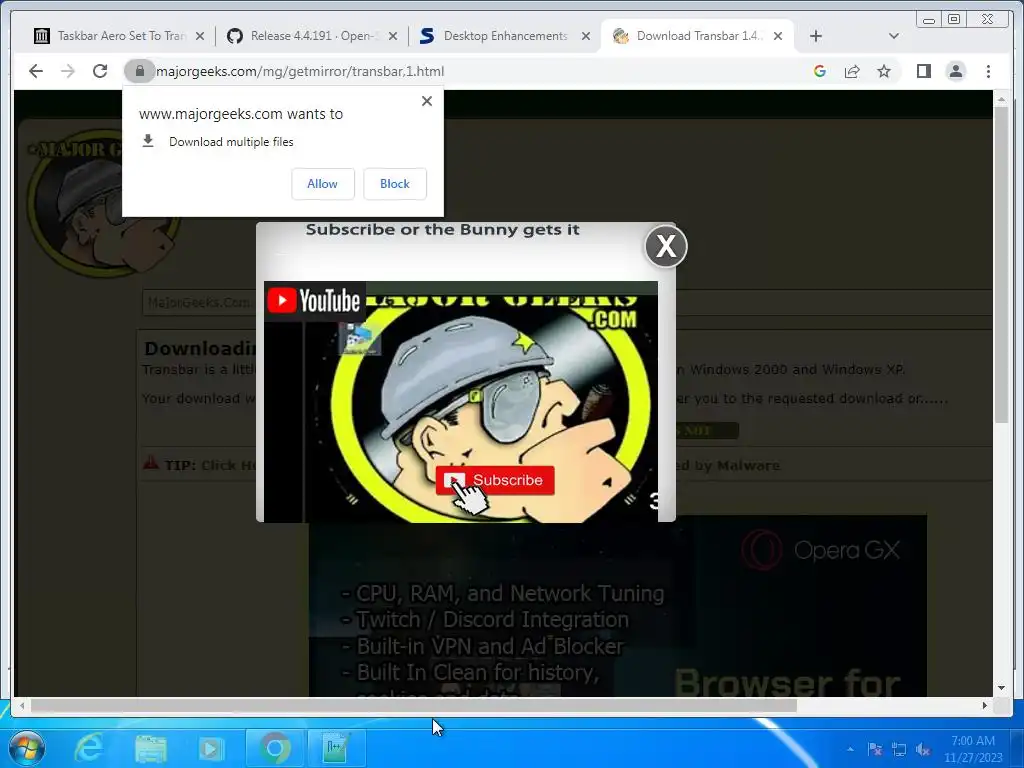Select Chrome in the taskbar
This screenshot has width=1024, height=768.
click(275, 748)
